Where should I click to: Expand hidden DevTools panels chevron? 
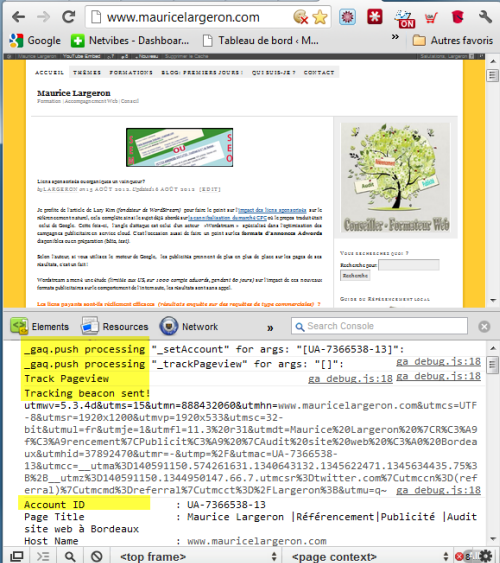[x=270, y=327]
